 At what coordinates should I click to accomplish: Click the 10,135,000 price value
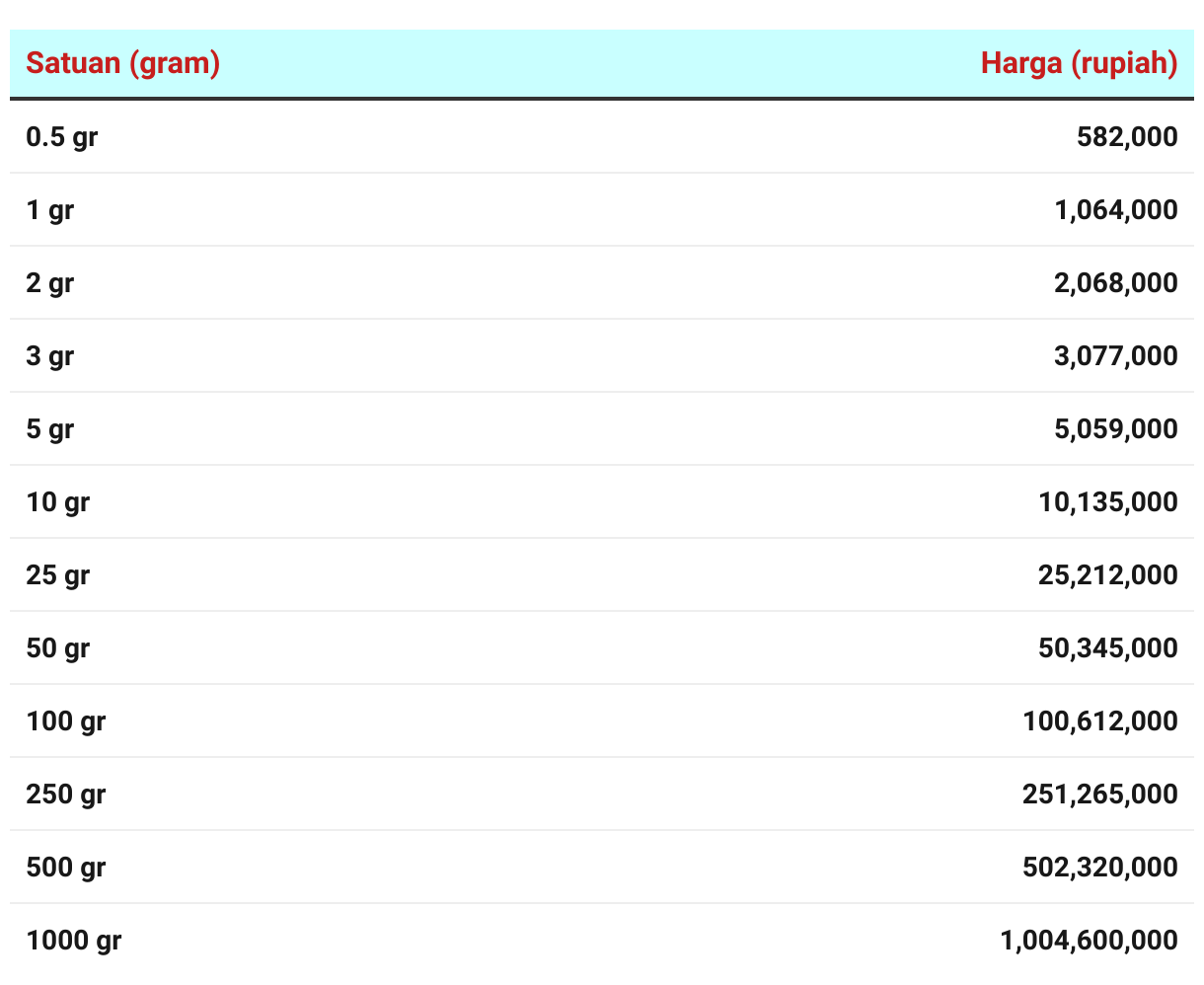1108,501
